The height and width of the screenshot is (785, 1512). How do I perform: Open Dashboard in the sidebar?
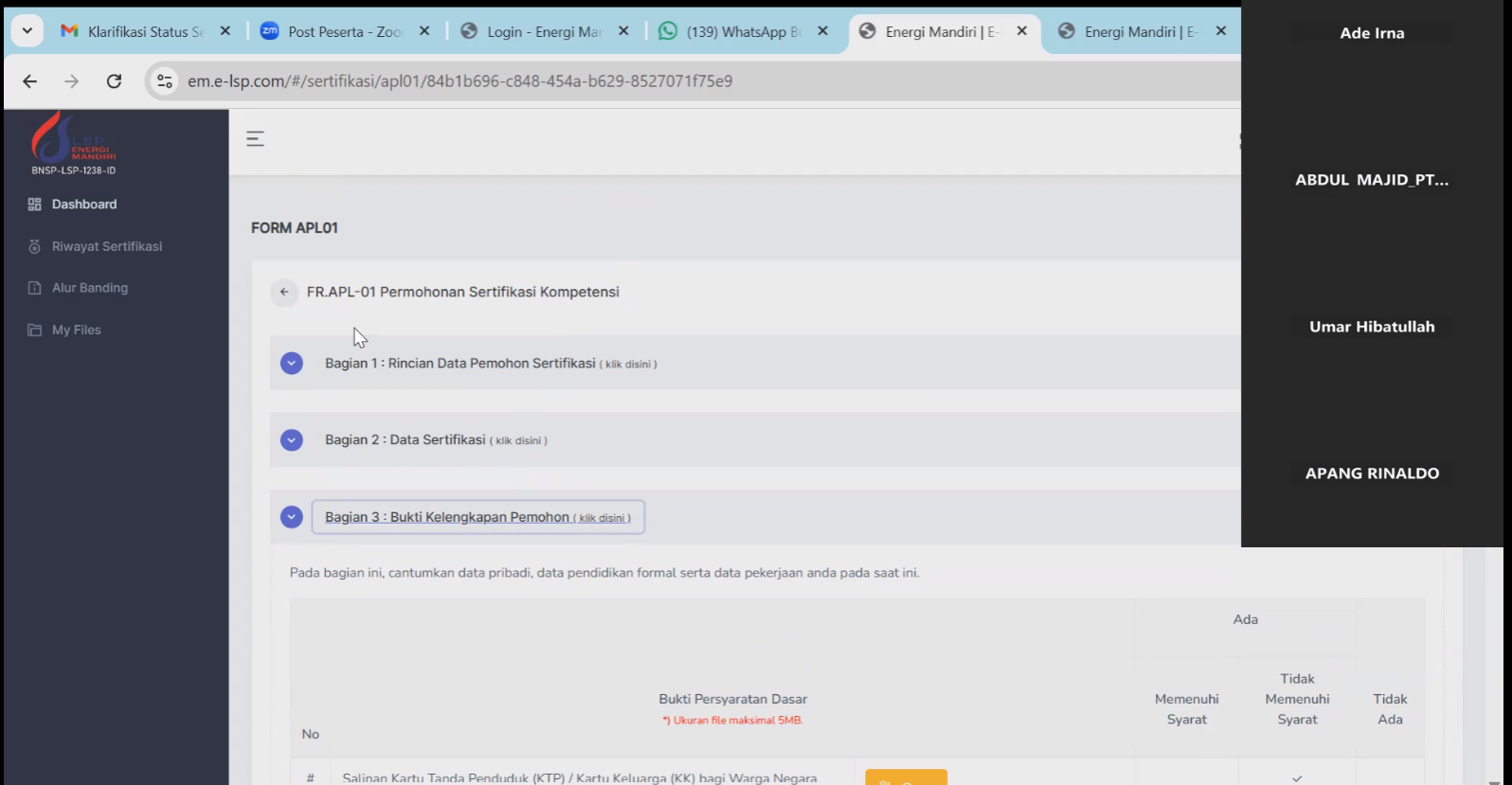coord(84,205)
